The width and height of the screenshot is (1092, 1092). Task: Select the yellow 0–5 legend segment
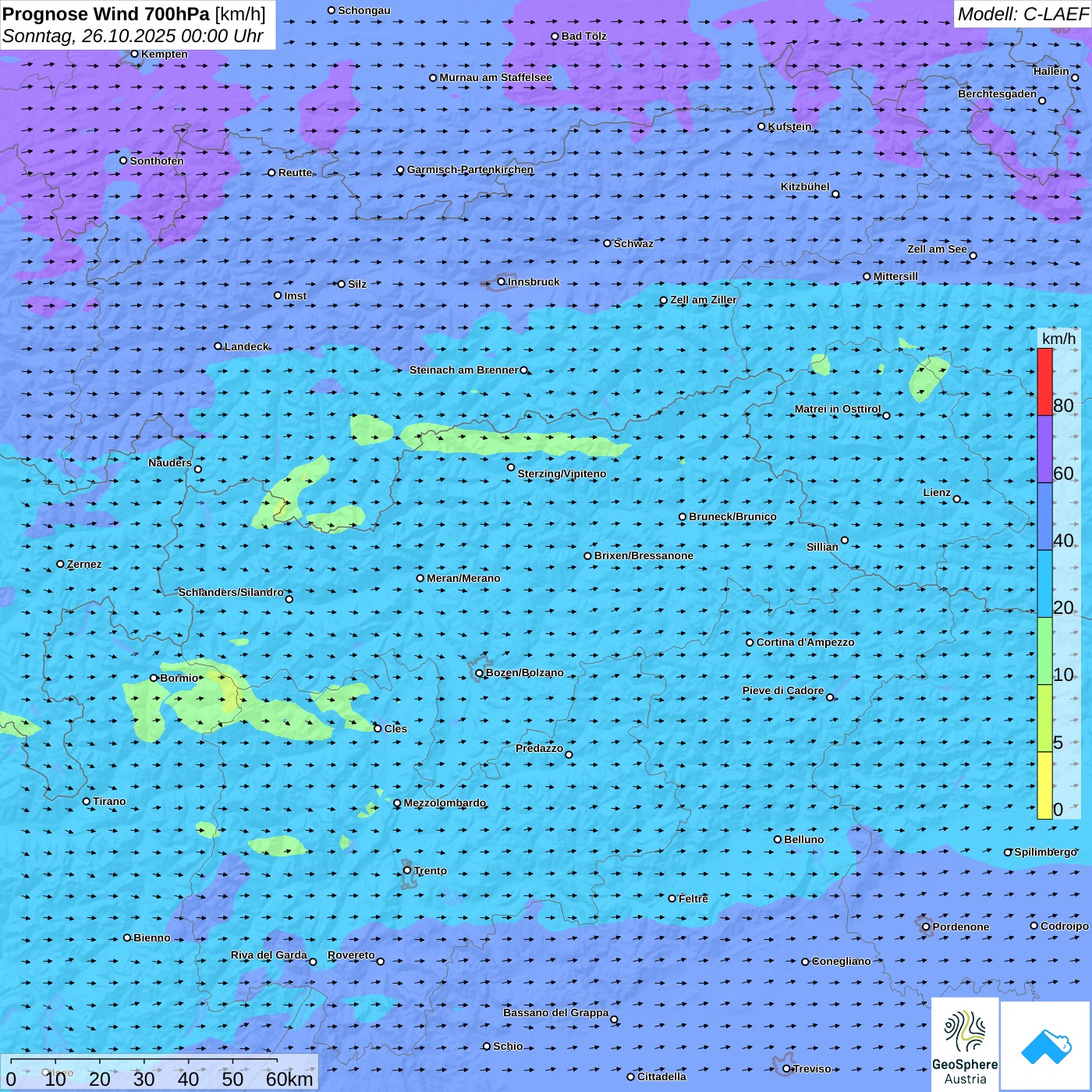(1044, 785)
